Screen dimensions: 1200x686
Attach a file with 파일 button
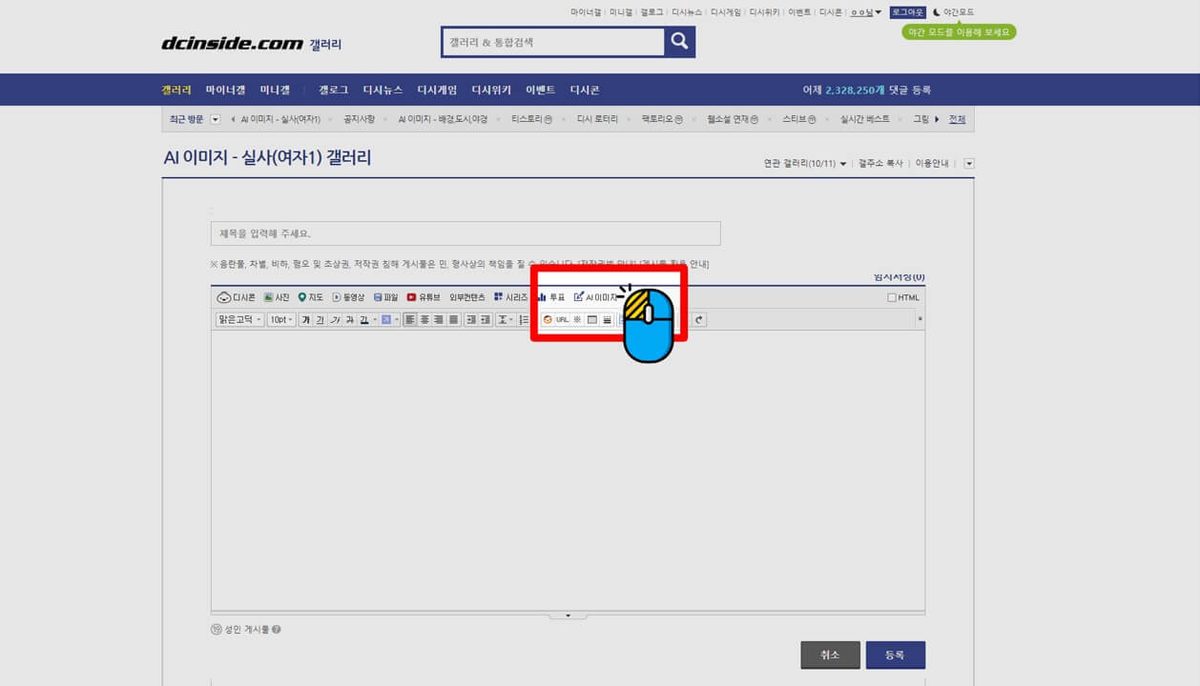(x=386, y=297)
